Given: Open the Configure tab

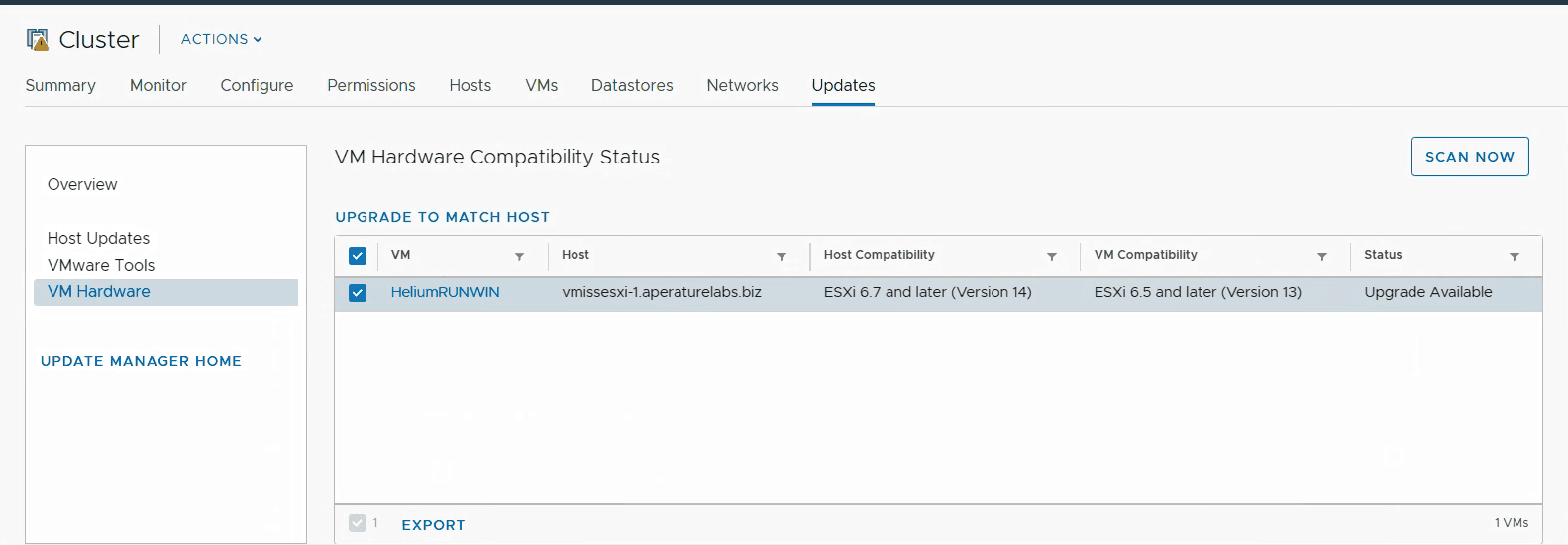Looking at the screenshot, I should pyautogui.click(x=257, y=85).
